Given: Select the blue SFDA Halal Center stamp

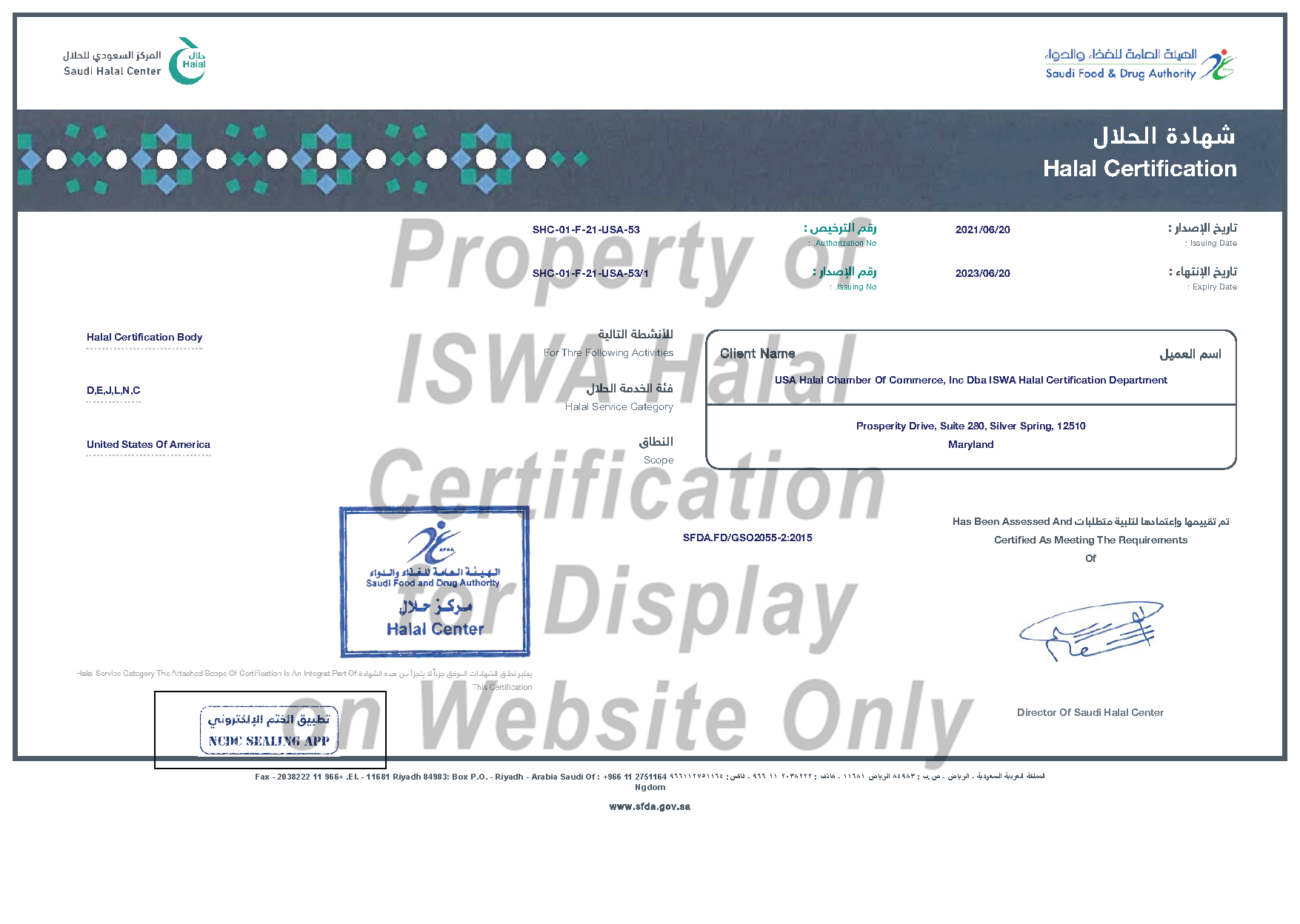Looking at the screenshot, I should (x=435, y=582).
